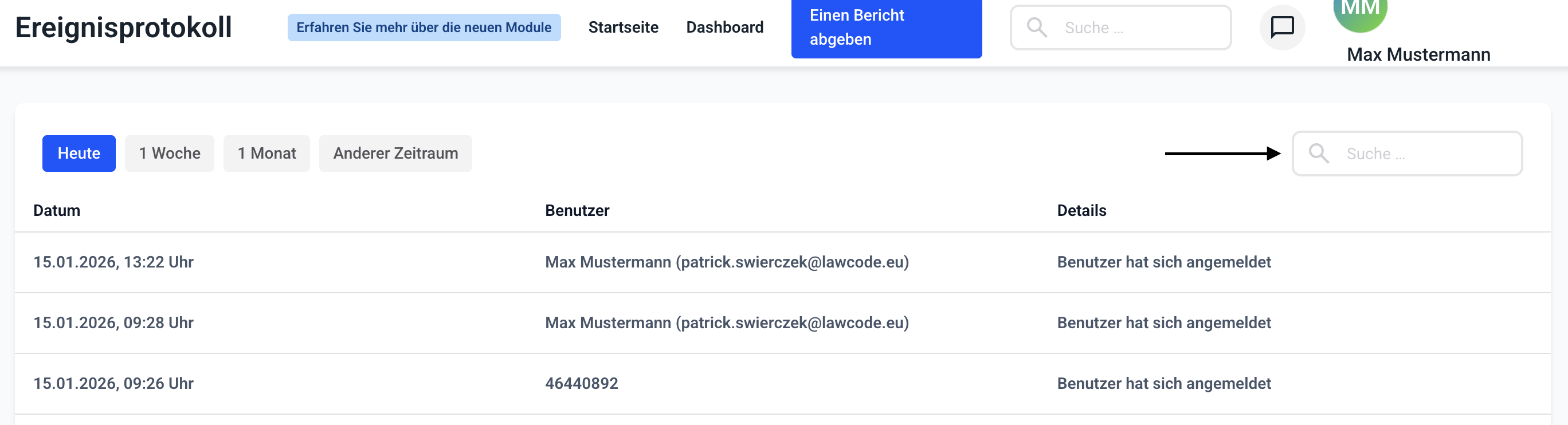Click the header search magnifier icon
Image resolution: width=1568 pixels, height=425 pixels.
1036,27
